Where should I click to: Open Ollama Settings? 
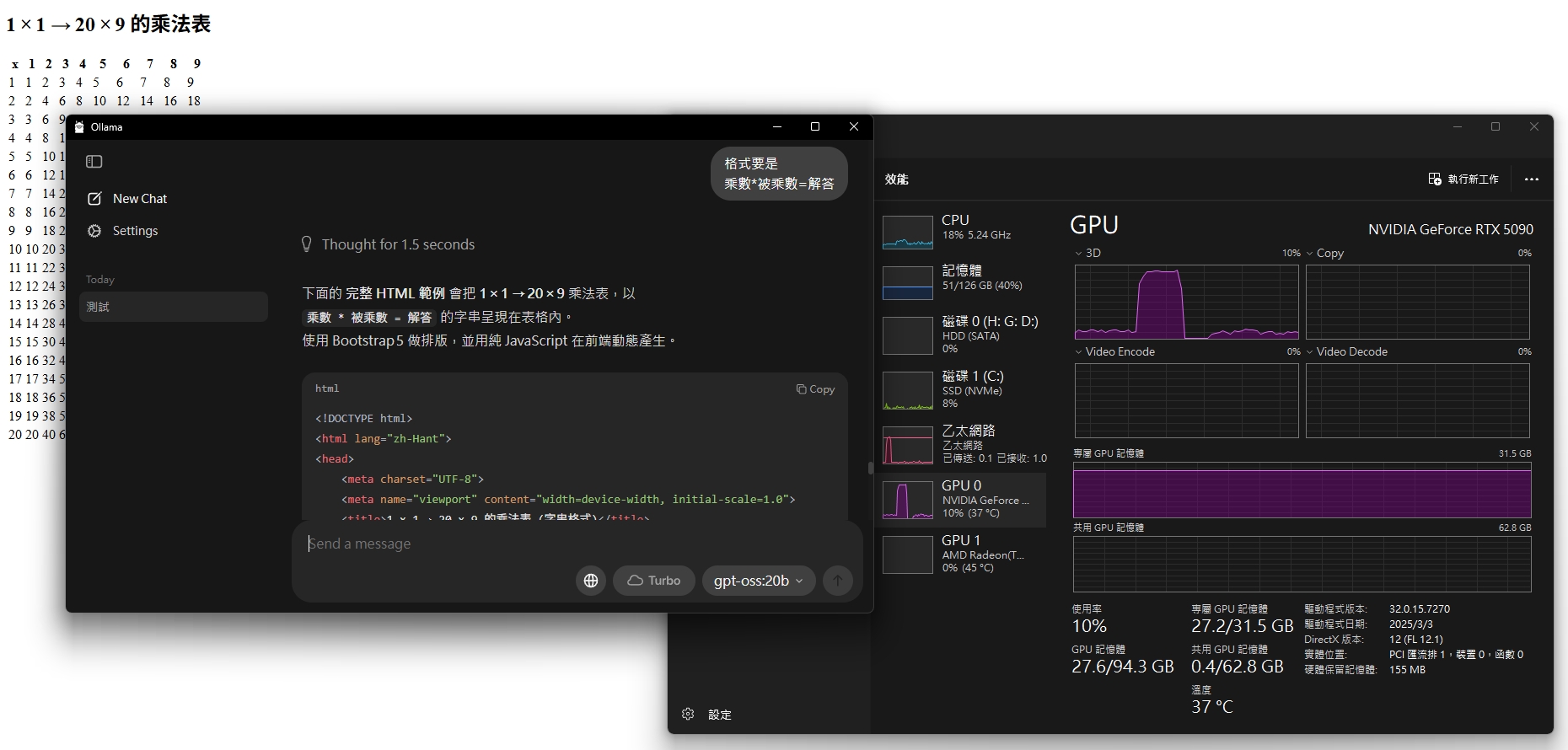[123, 231]
